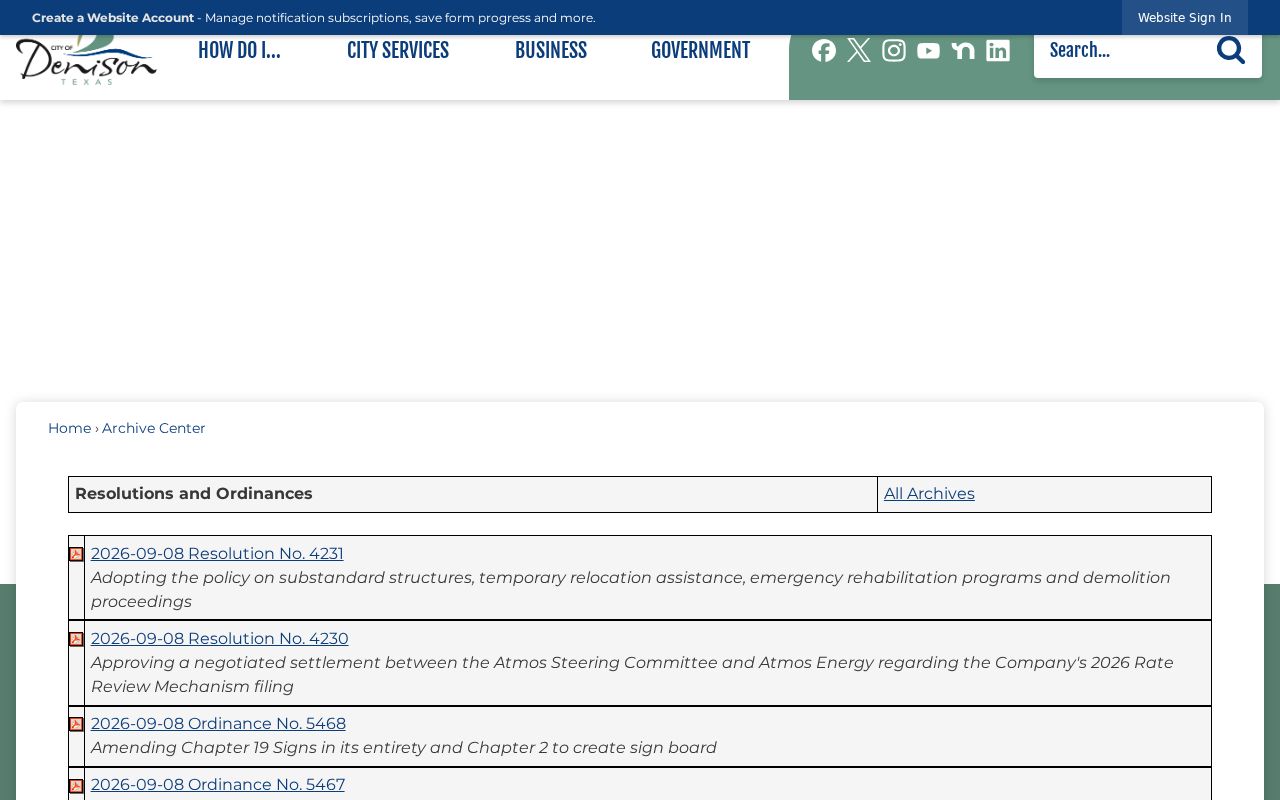
Task: Open the Instagram social icon
Action: pyautogui.click(x=894, y=51)
